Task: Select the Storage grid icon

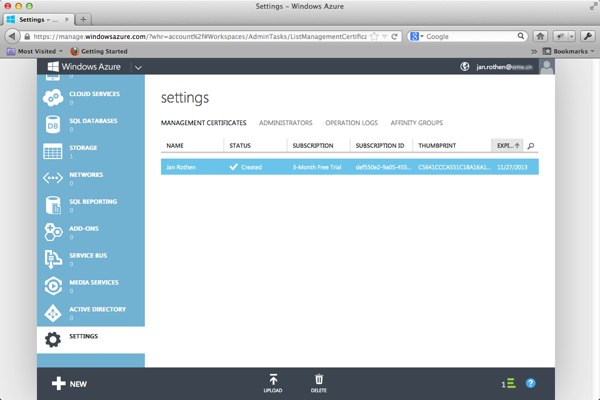Action: pyautogui.click(x=53, y=151)
